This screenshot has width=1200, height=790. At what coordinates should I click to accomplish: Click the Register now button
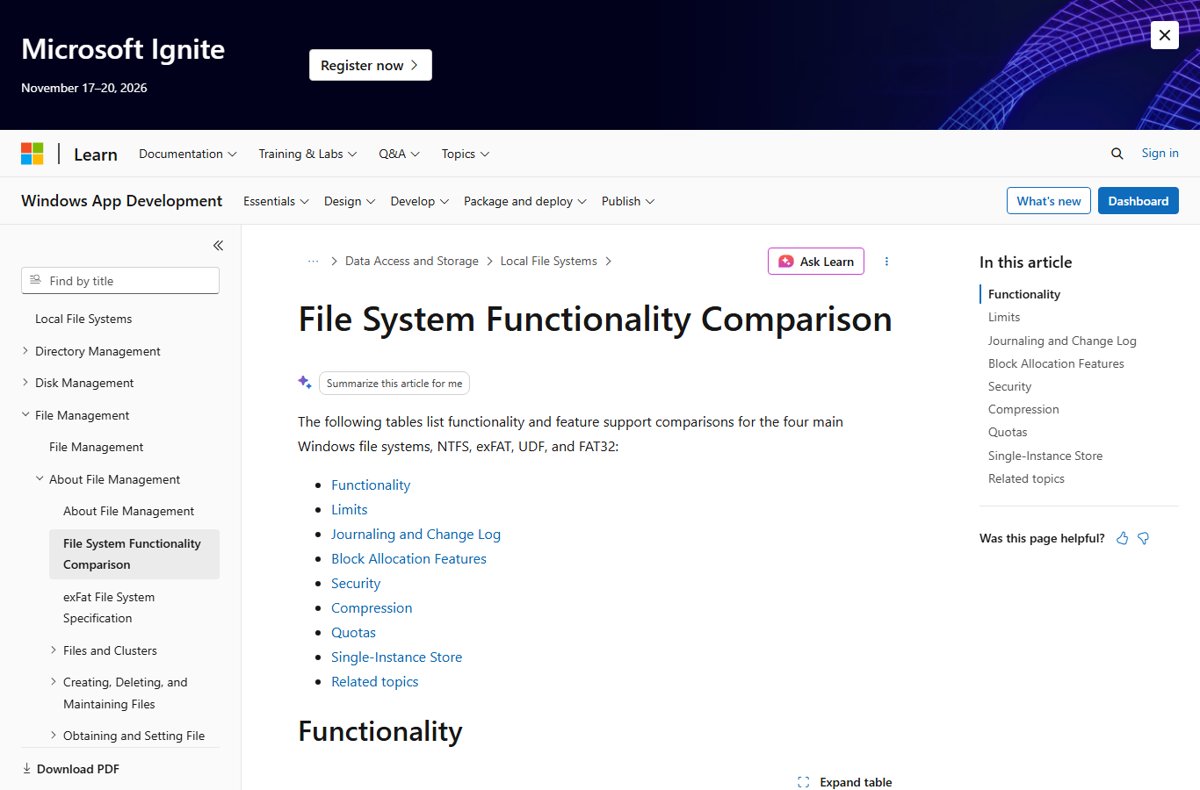pos(370,65)
